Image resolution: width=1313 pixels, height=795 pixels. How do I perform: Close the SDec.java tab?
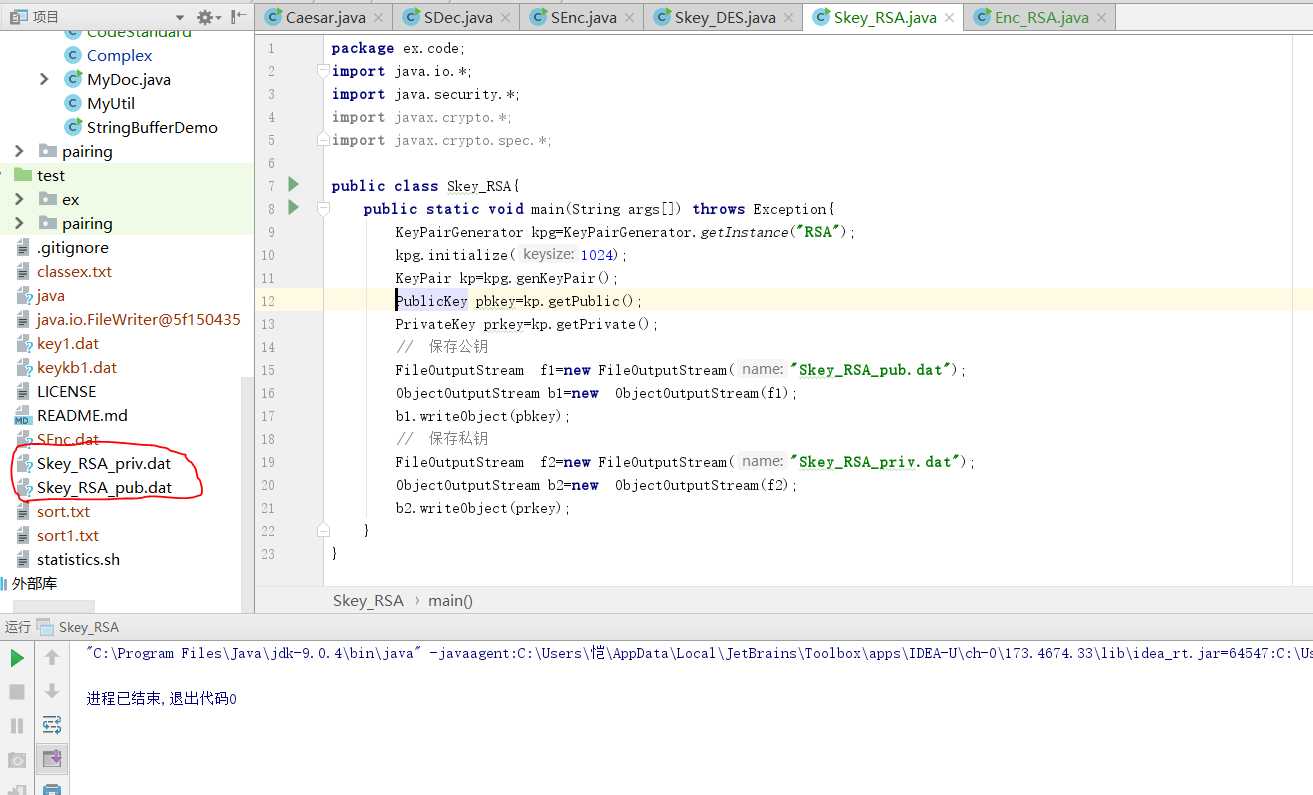click(505, 18)
